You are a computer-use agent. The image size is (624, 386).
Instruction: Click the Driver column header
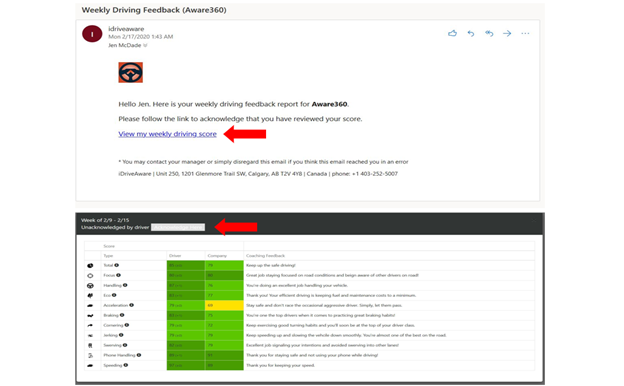click(x=175, y=255)
